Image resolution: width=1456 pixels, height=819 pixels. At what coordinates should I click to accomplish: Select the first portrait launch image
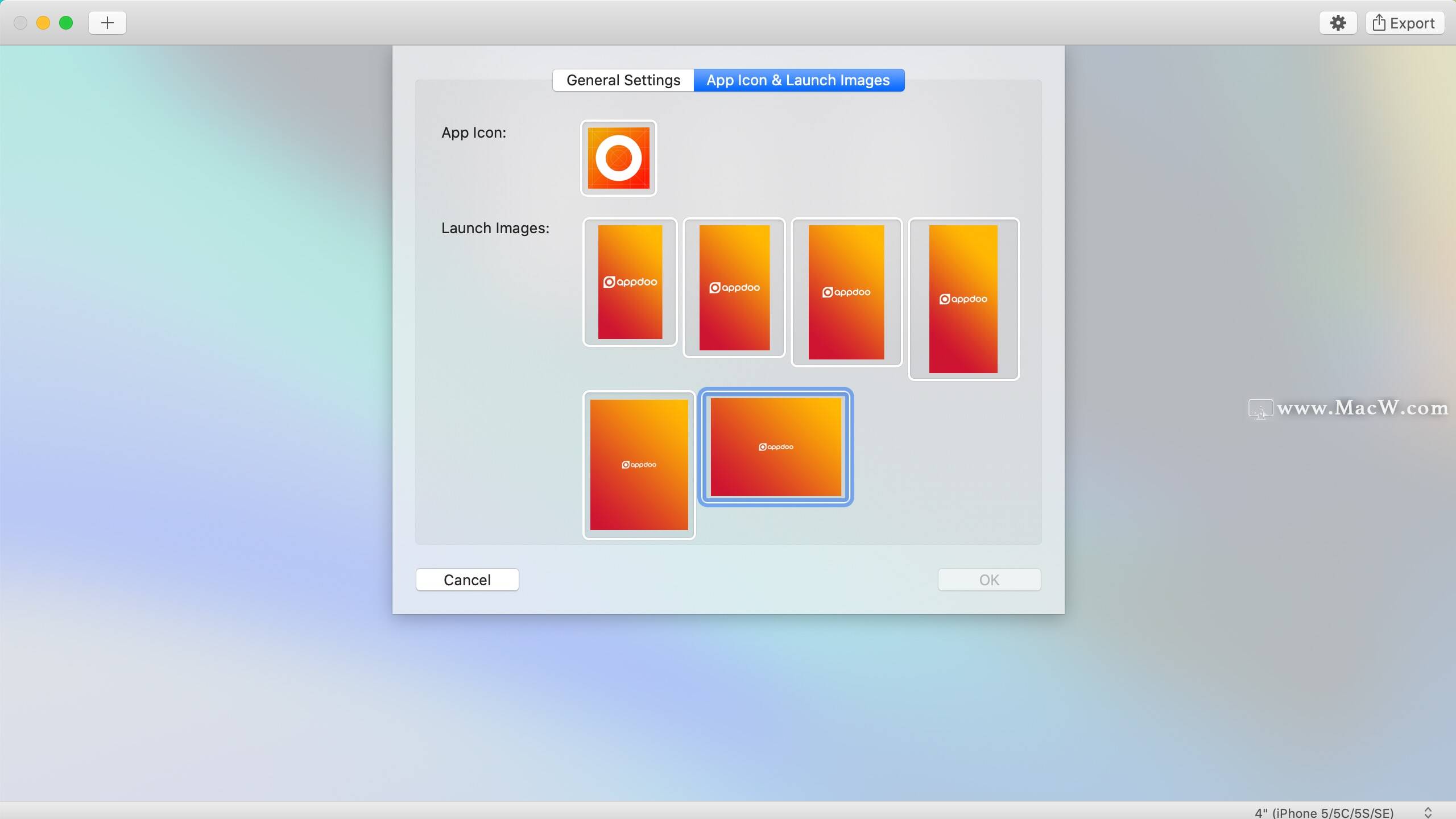[x=629, y=282]
